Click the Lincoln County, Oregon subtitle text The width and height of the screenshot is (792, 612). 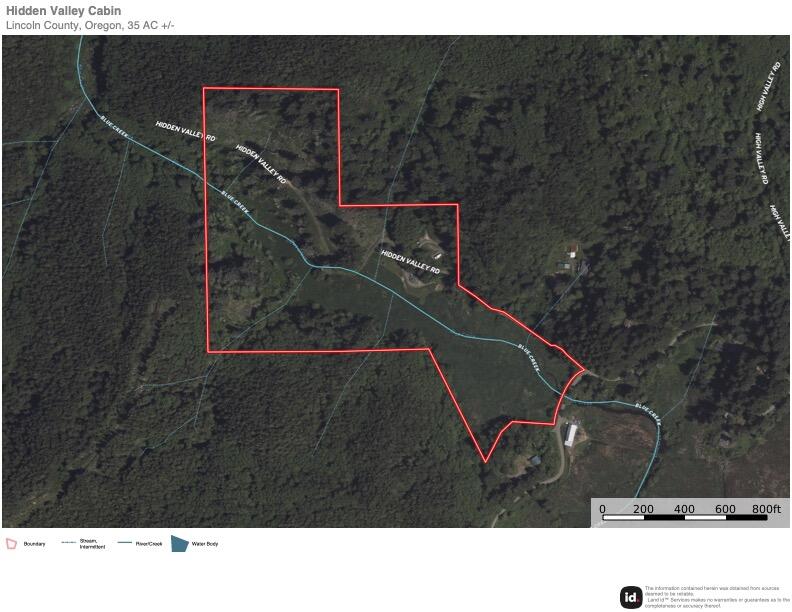pyautogui.click(x=90, y=25)
